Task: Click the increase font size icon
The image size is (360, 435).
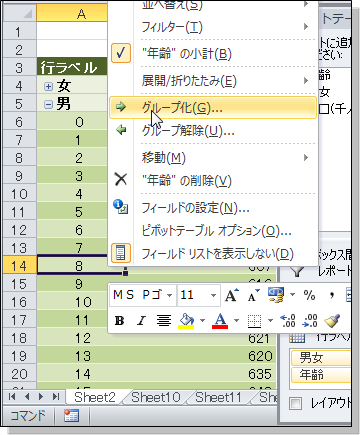Action: click(x=232, y=295)
